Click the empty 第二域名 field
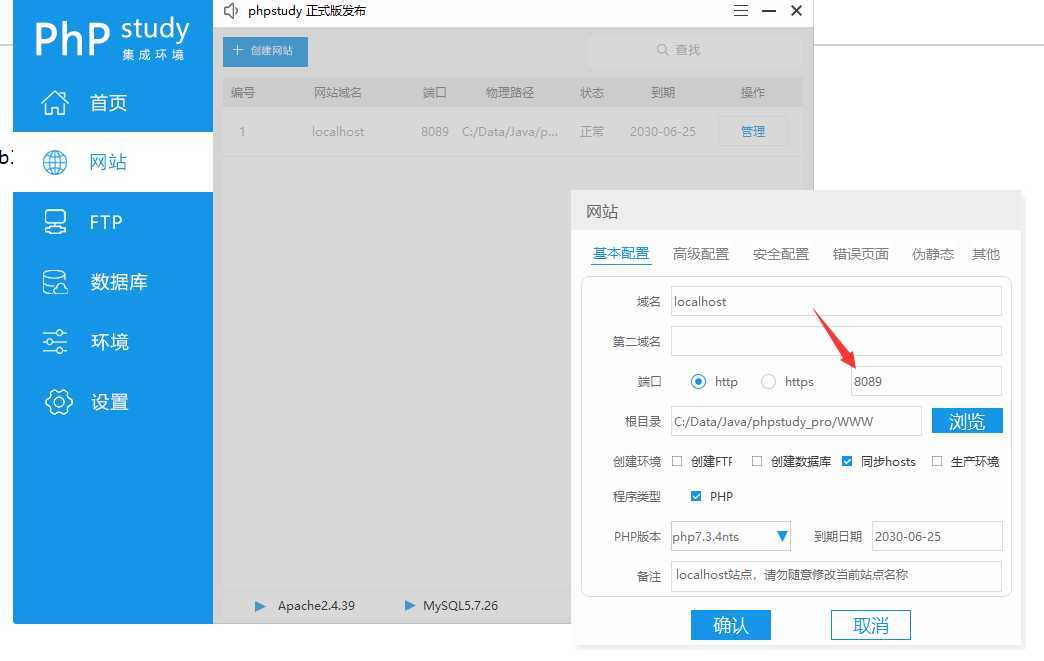1044x661 pixels. pos(836,341)
